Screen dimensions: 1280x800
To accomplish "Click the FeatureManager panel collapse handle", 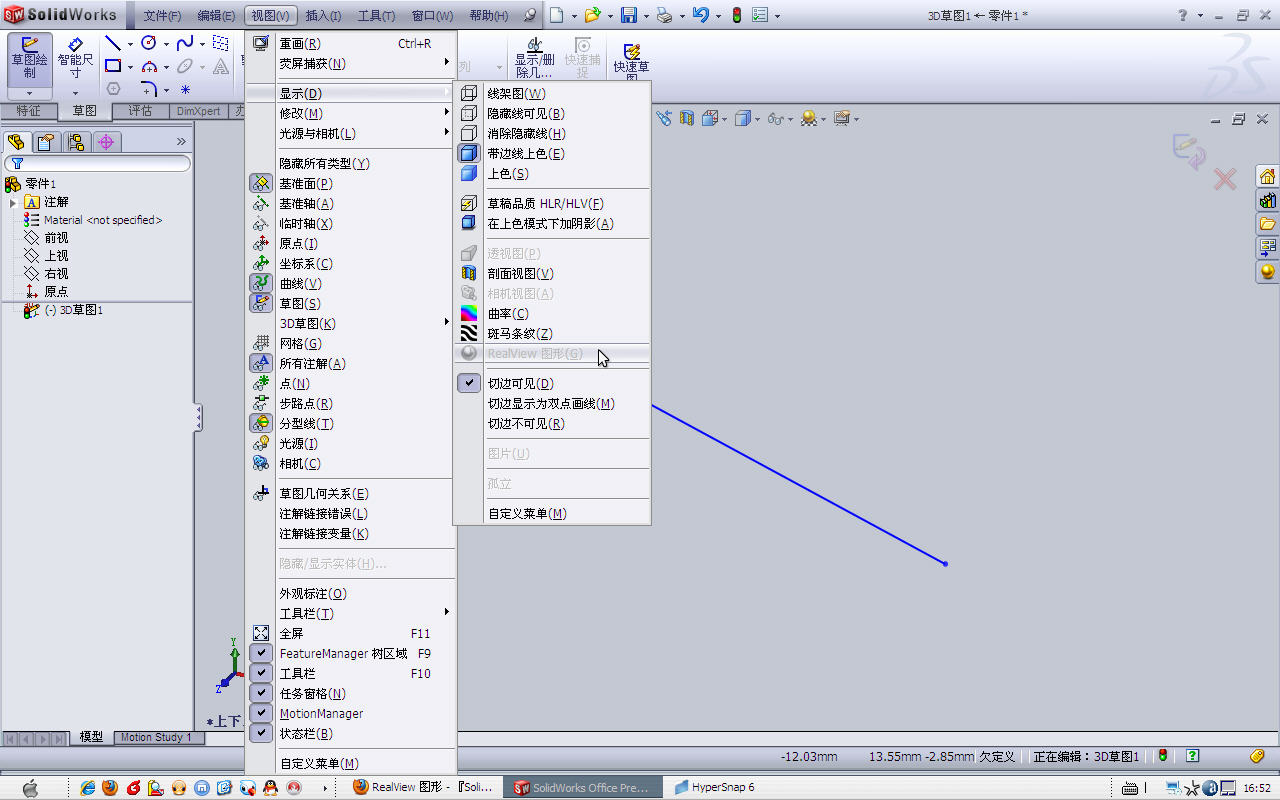I will pyautogui.click(x=198, y=418).
